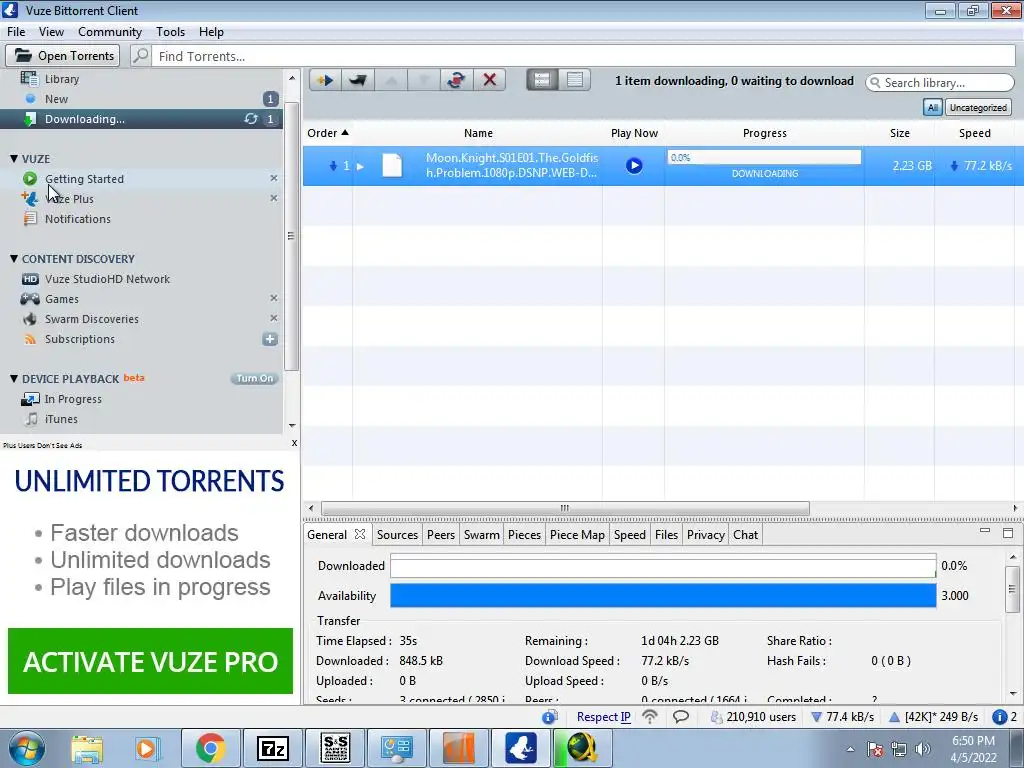Open Google Chrome from the taskbar
The image size is (1024, 768).
pos(210,748)
